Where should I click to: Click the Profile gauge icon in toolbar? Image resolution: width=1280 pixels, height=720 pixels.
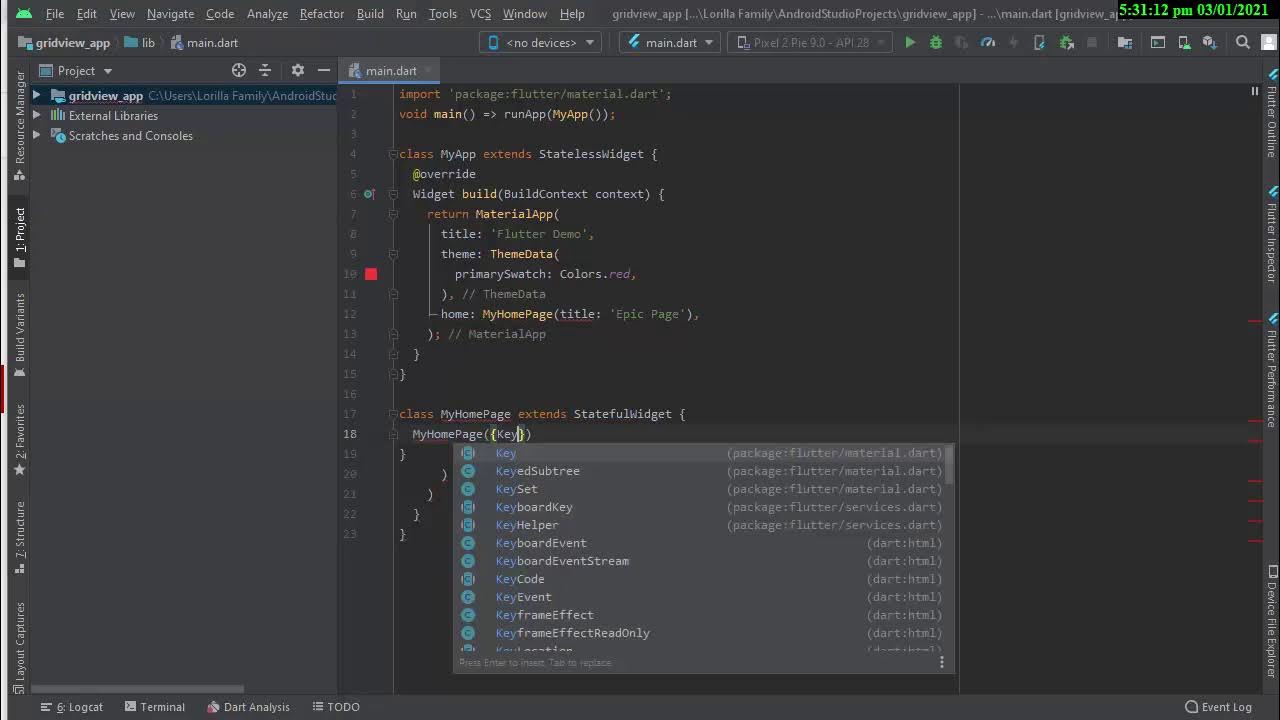(x=988, y=43)
